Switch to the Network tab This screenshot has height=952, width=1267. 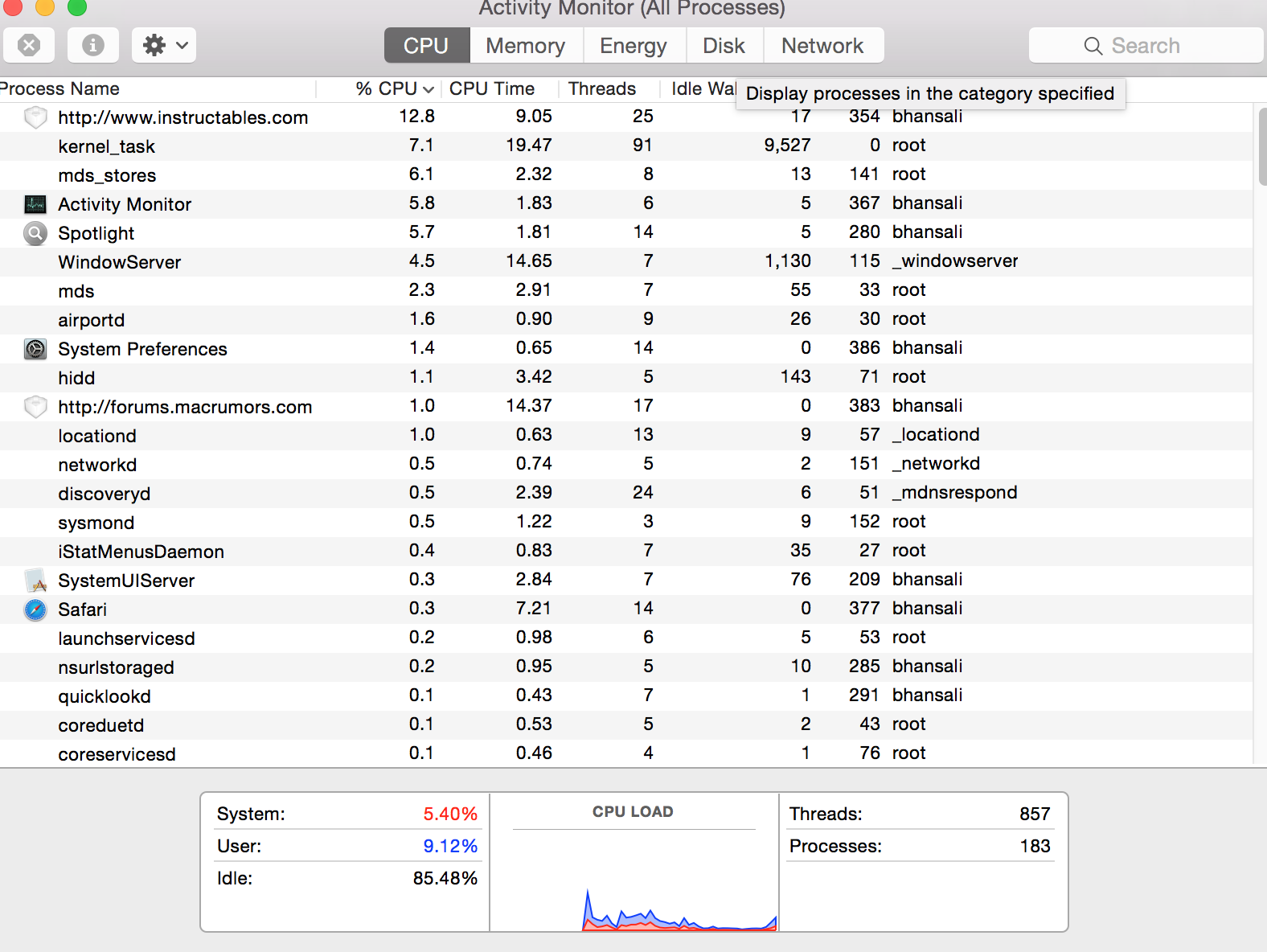click(823, 46)
